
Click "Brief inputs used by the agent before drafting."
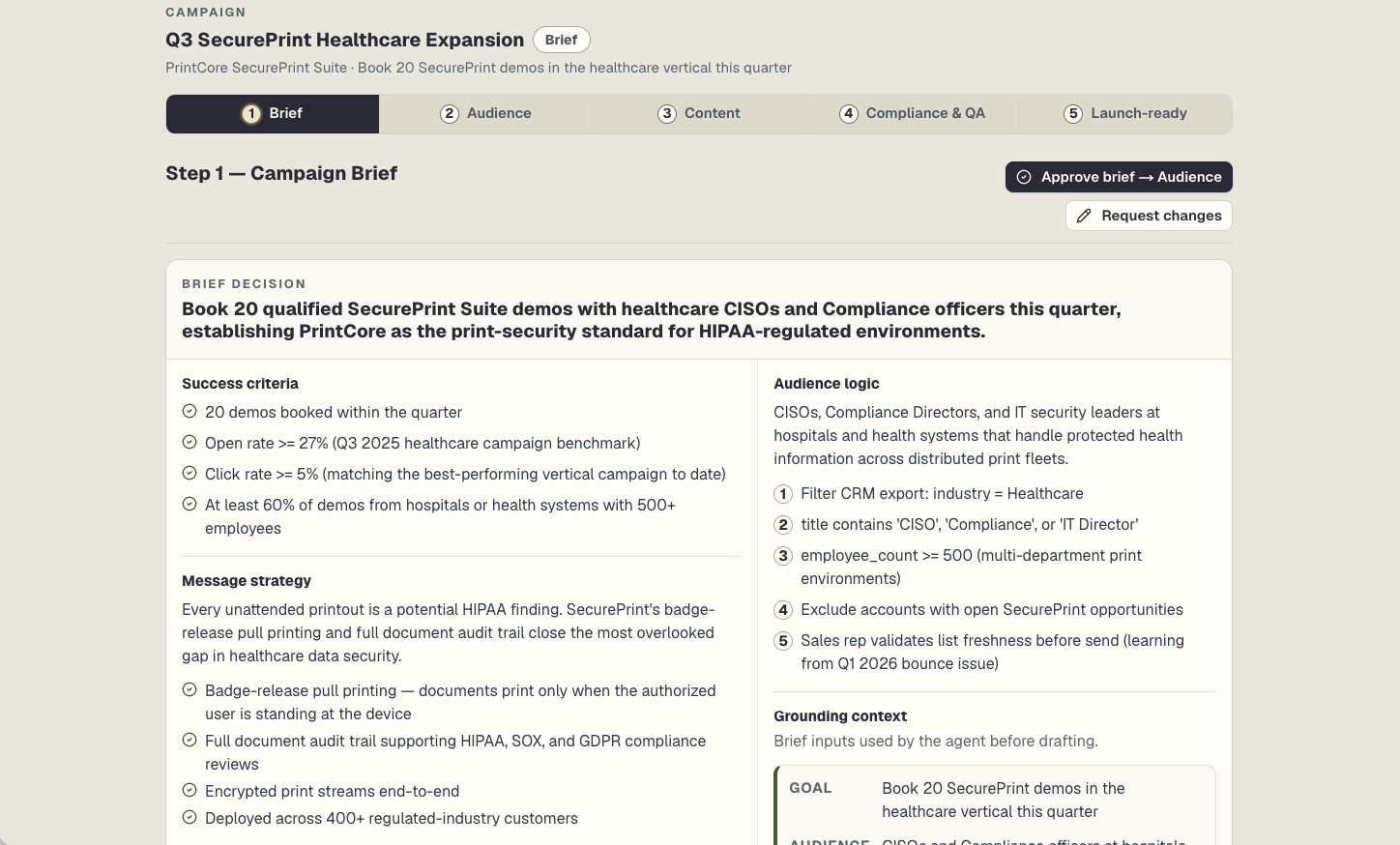(x=936, y=742)
